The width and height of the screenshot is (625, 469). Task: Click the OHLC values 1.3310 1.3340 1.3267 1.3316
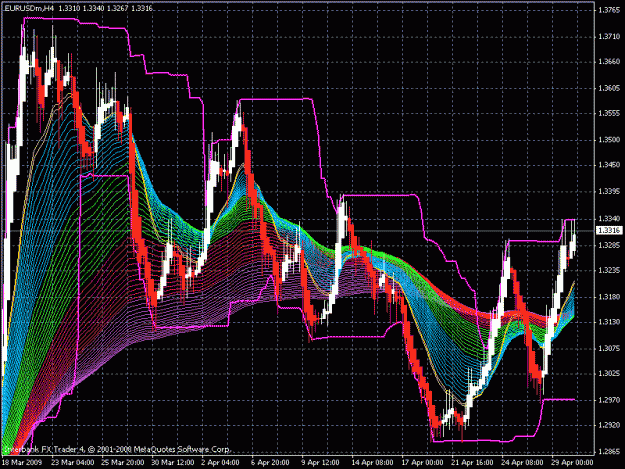106,8
